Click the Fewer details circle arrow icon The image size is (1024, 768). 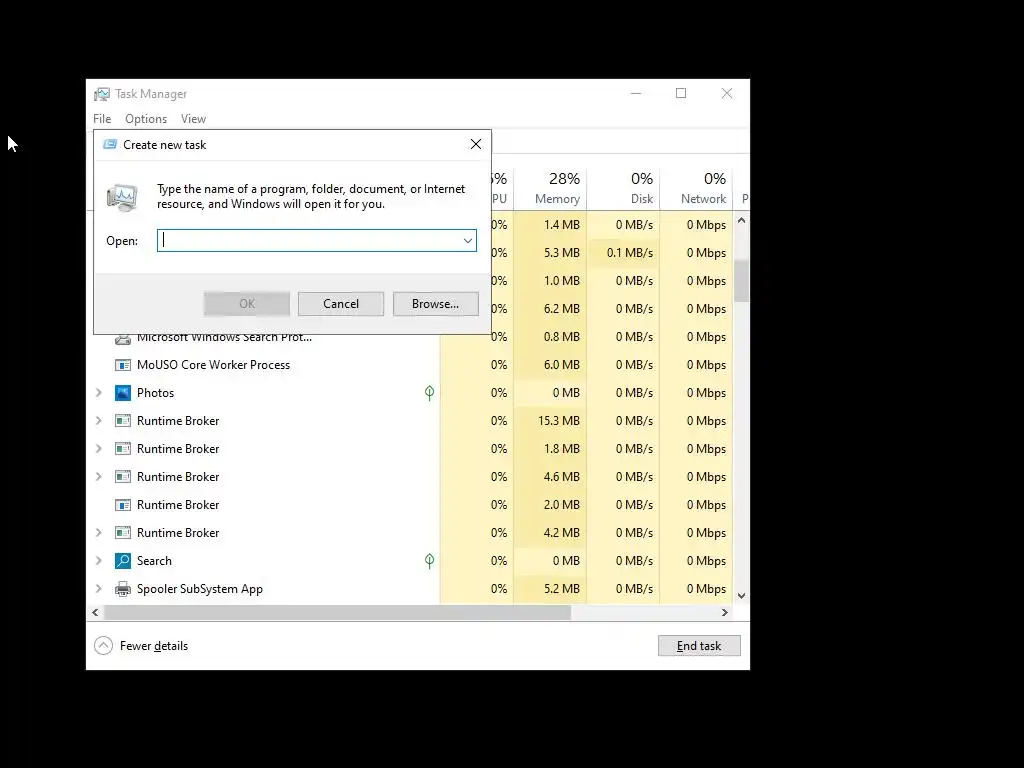[x=103, y=646]
